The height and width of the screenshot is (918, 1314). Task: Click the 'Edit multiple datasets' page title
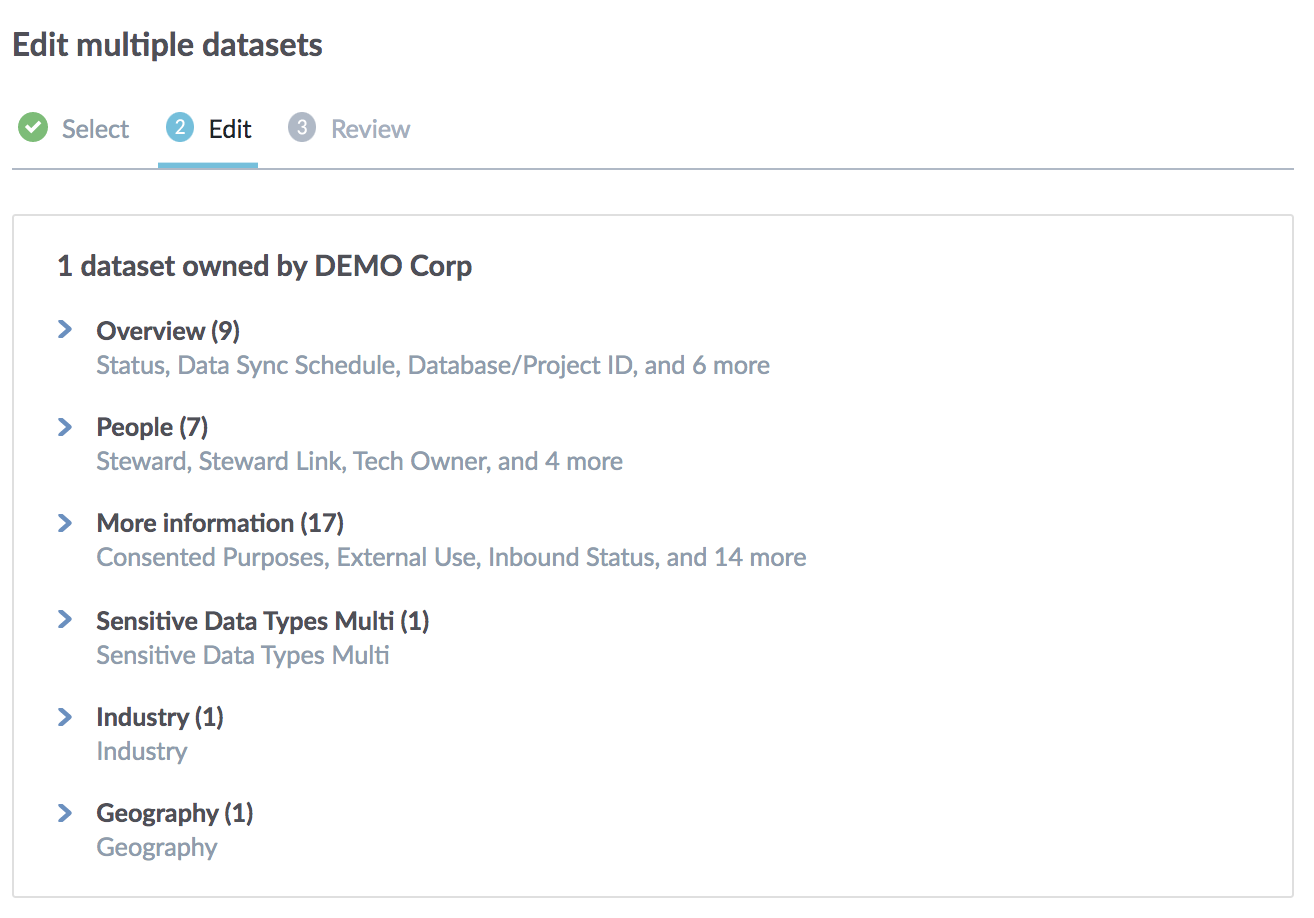[168, 45]
